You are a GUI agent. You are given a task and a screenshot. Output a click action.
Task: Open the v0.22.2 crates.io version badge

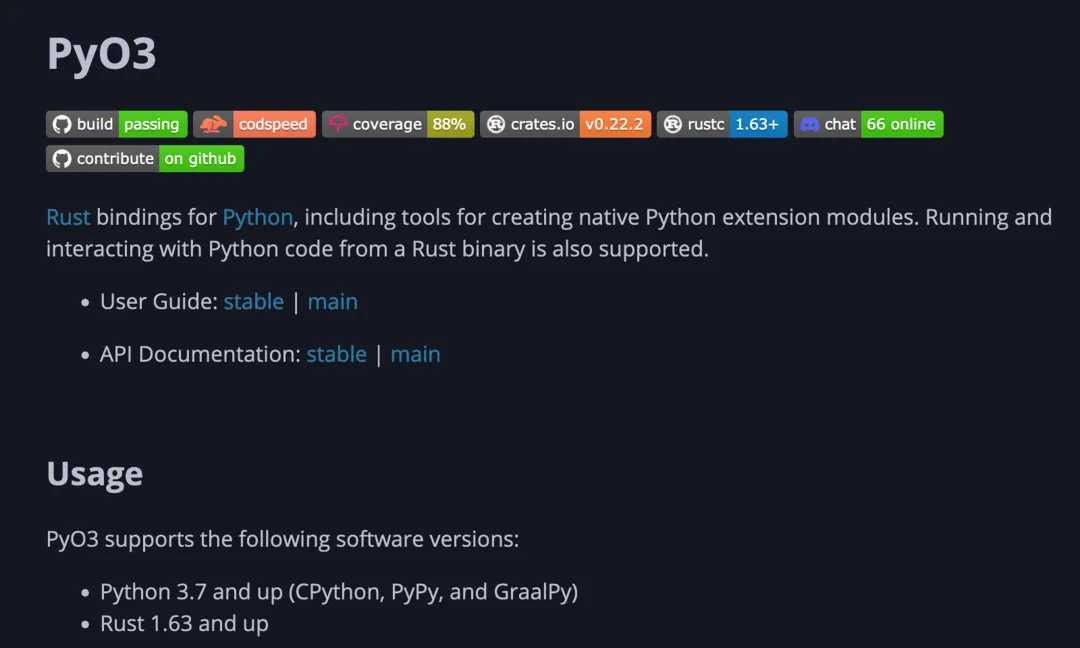pos(616,124)
